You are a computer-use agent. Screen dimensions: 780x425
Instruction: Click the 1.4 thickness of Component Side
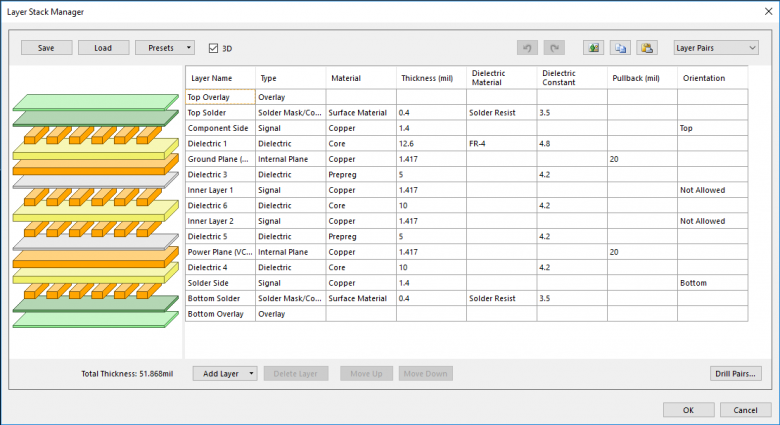pos(431,128)
